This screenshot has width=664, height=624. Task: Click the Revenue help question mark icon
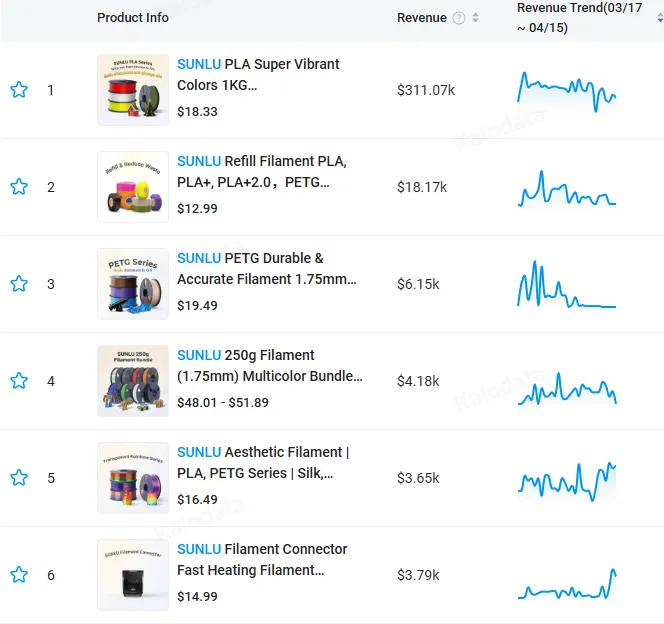point(459,18)
